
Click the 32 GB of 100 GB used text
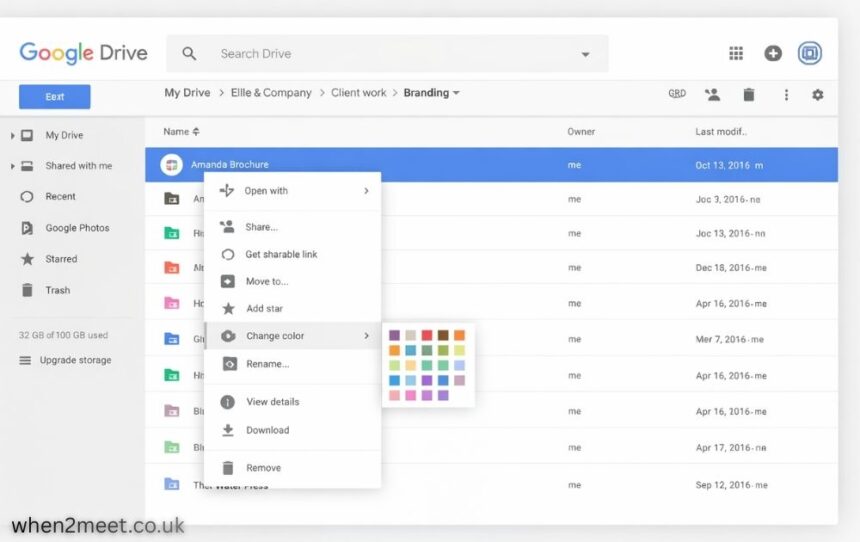click(x=63, y=335)
